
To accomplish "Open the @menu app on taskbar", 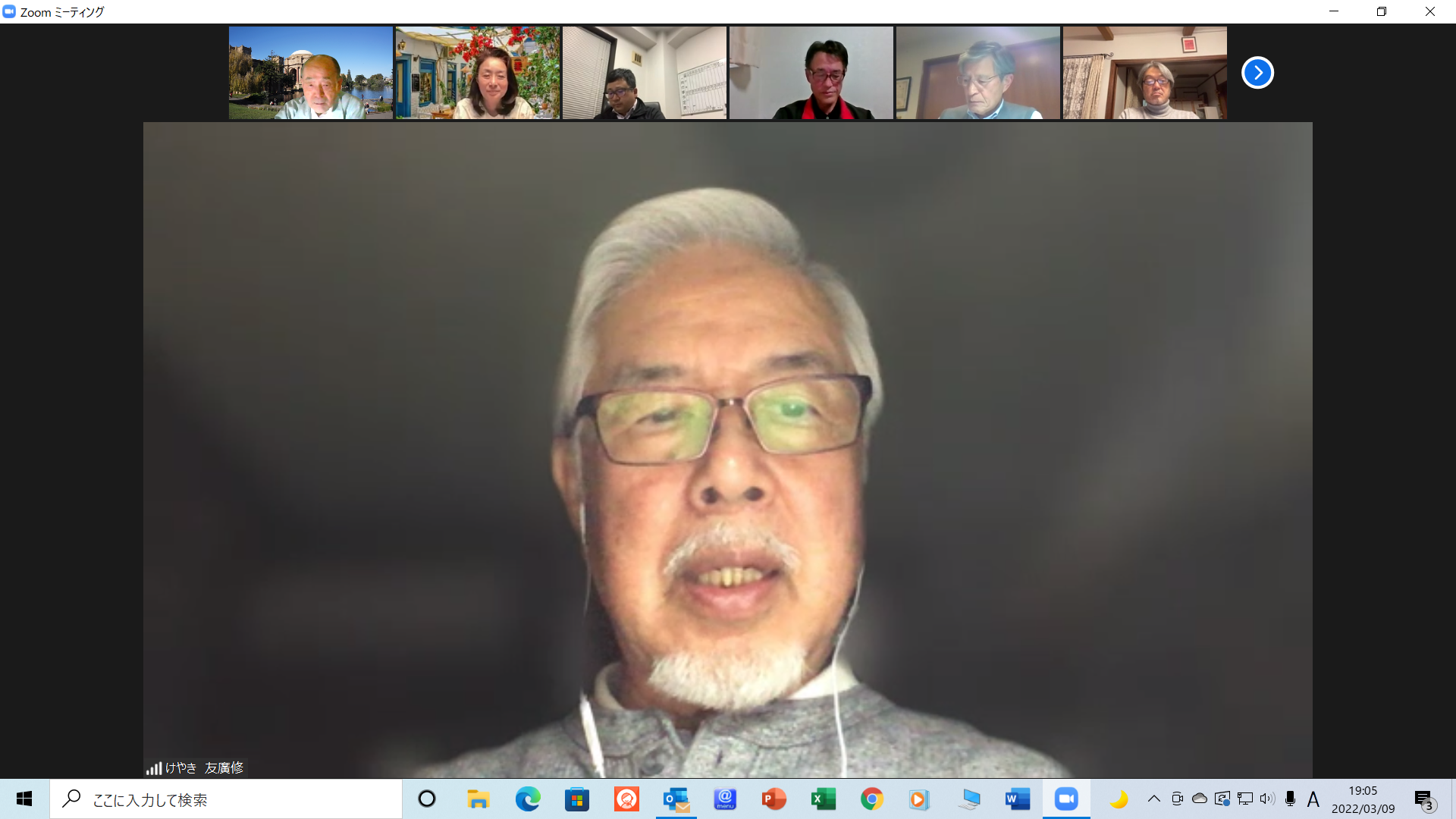I will (725, 799).
